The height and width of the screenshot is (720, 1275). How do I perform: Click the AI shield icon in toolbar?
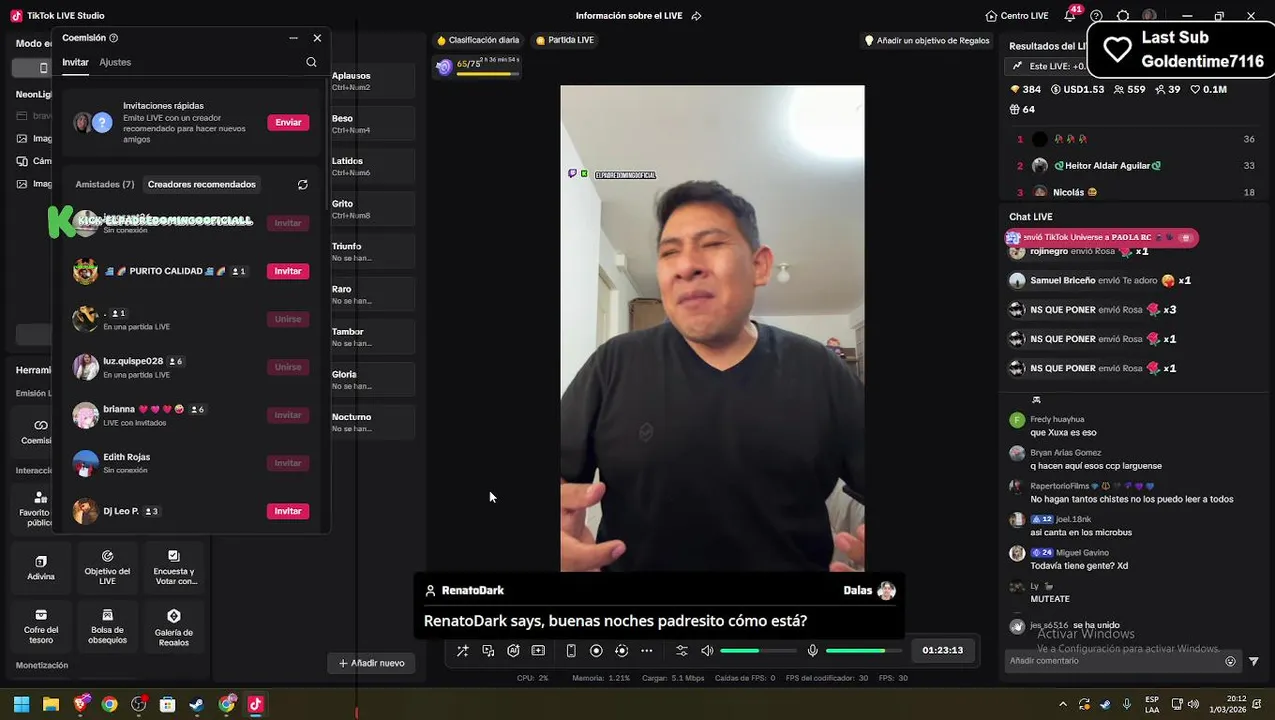513,651
